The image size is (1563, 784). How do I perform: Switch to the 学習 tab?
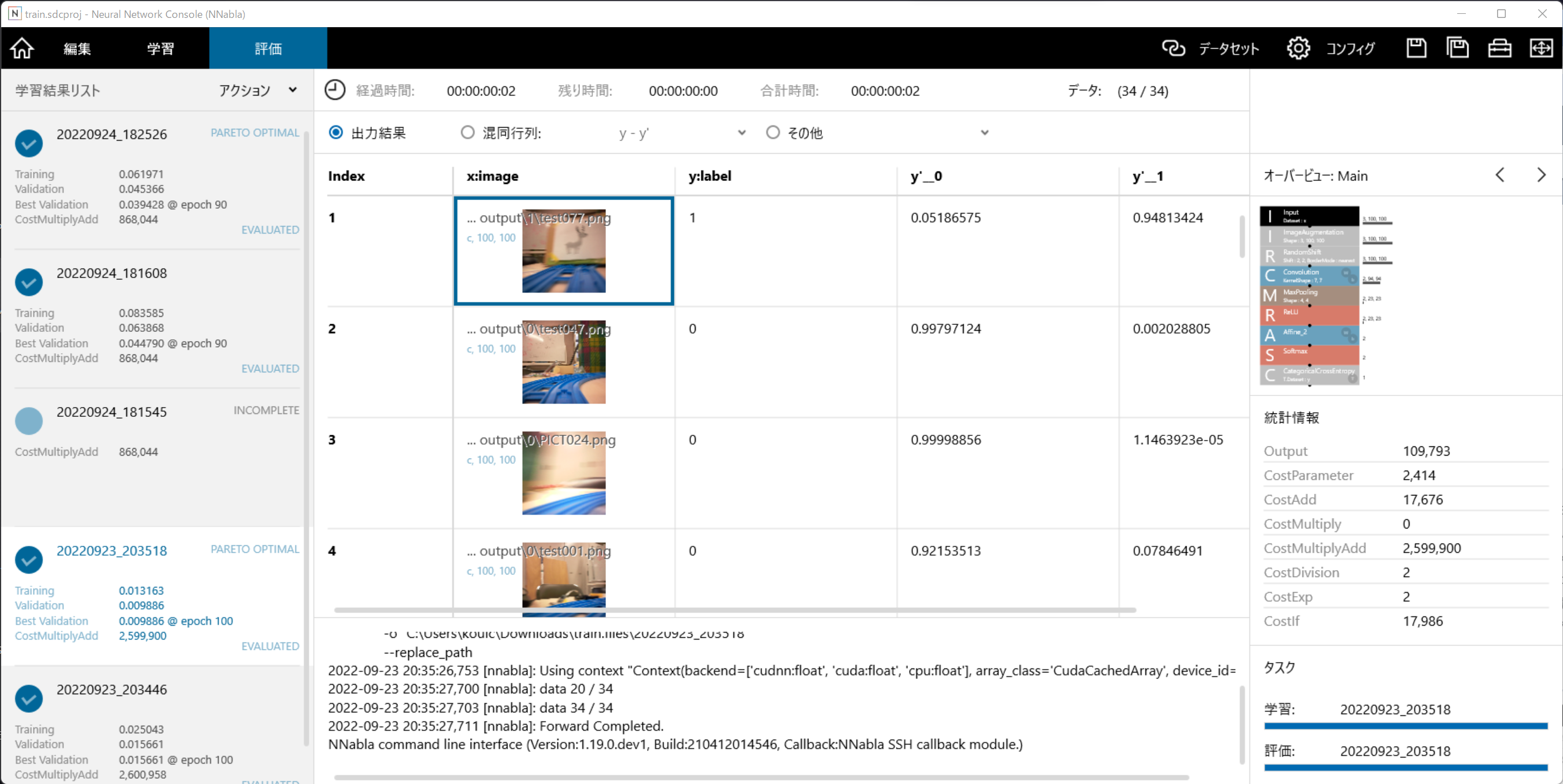(x=160, y=49)
